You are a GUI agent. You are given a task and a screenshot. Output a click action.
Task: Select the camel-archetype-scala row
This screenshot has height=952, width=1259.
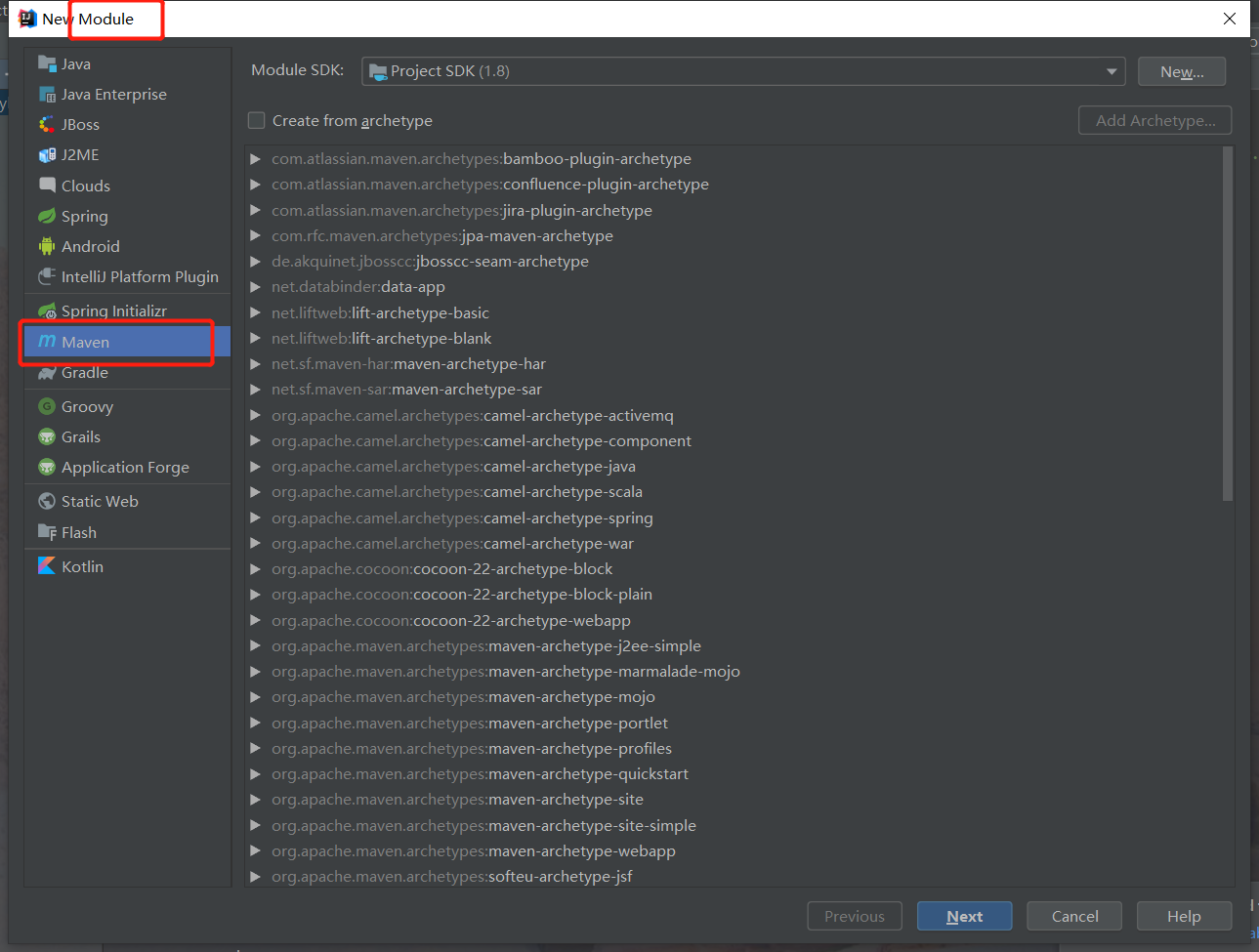click(x=734, y=491)
